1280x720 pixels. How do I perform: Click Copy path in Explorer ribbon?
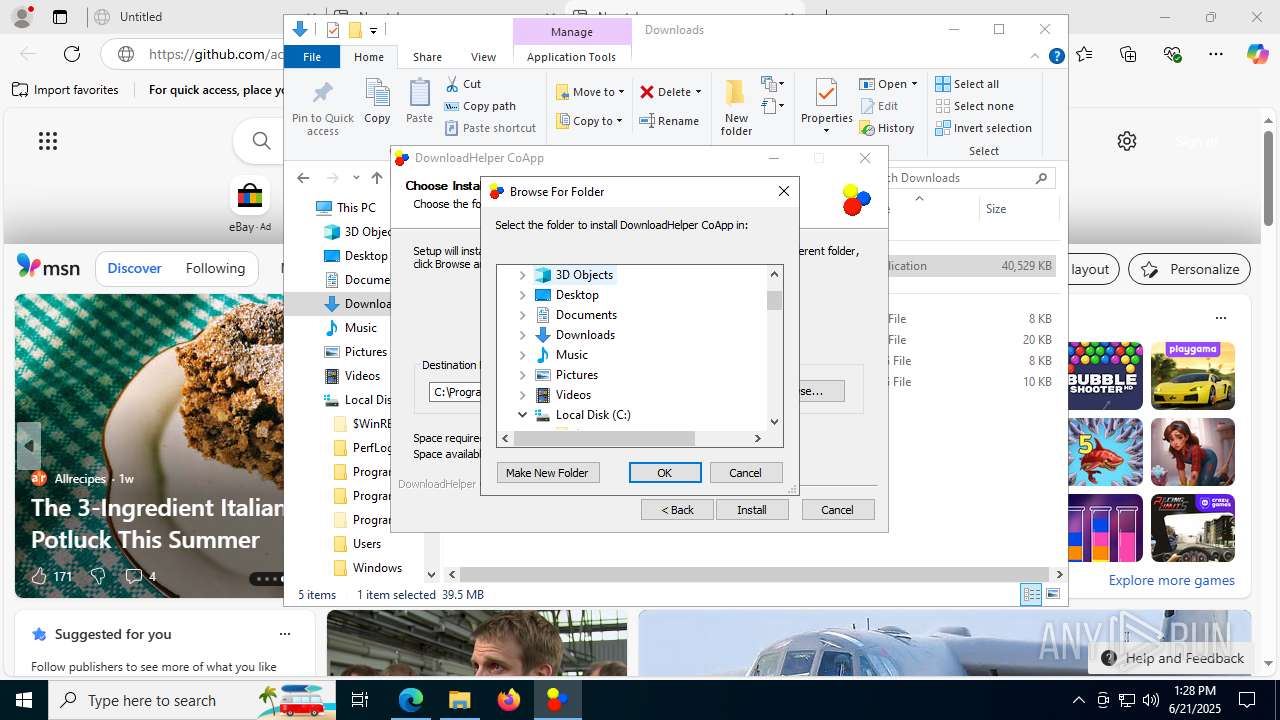click(x=480, y=106)
